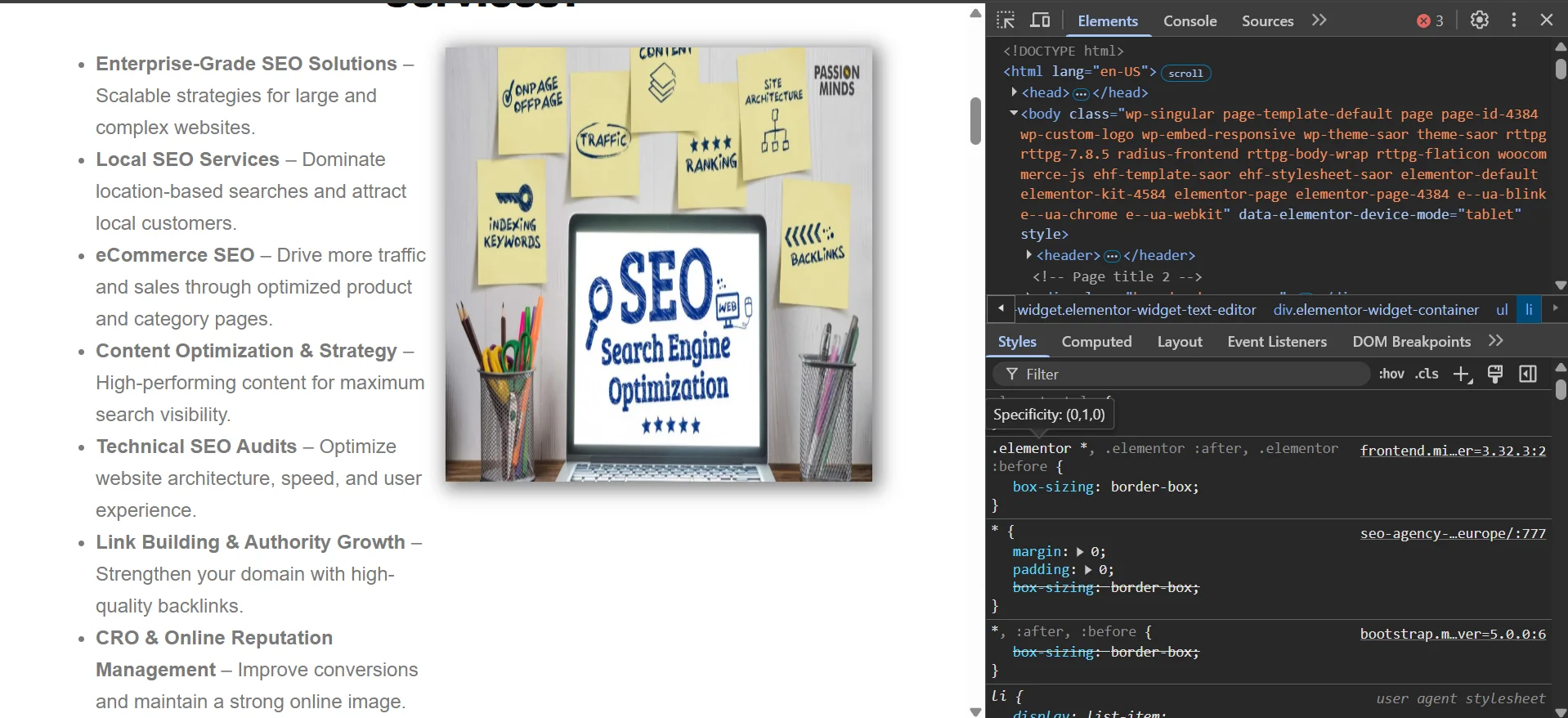Click the scroll badge next to html tag
Screen dimensions: 1568x718
(x=1185, y=74)
